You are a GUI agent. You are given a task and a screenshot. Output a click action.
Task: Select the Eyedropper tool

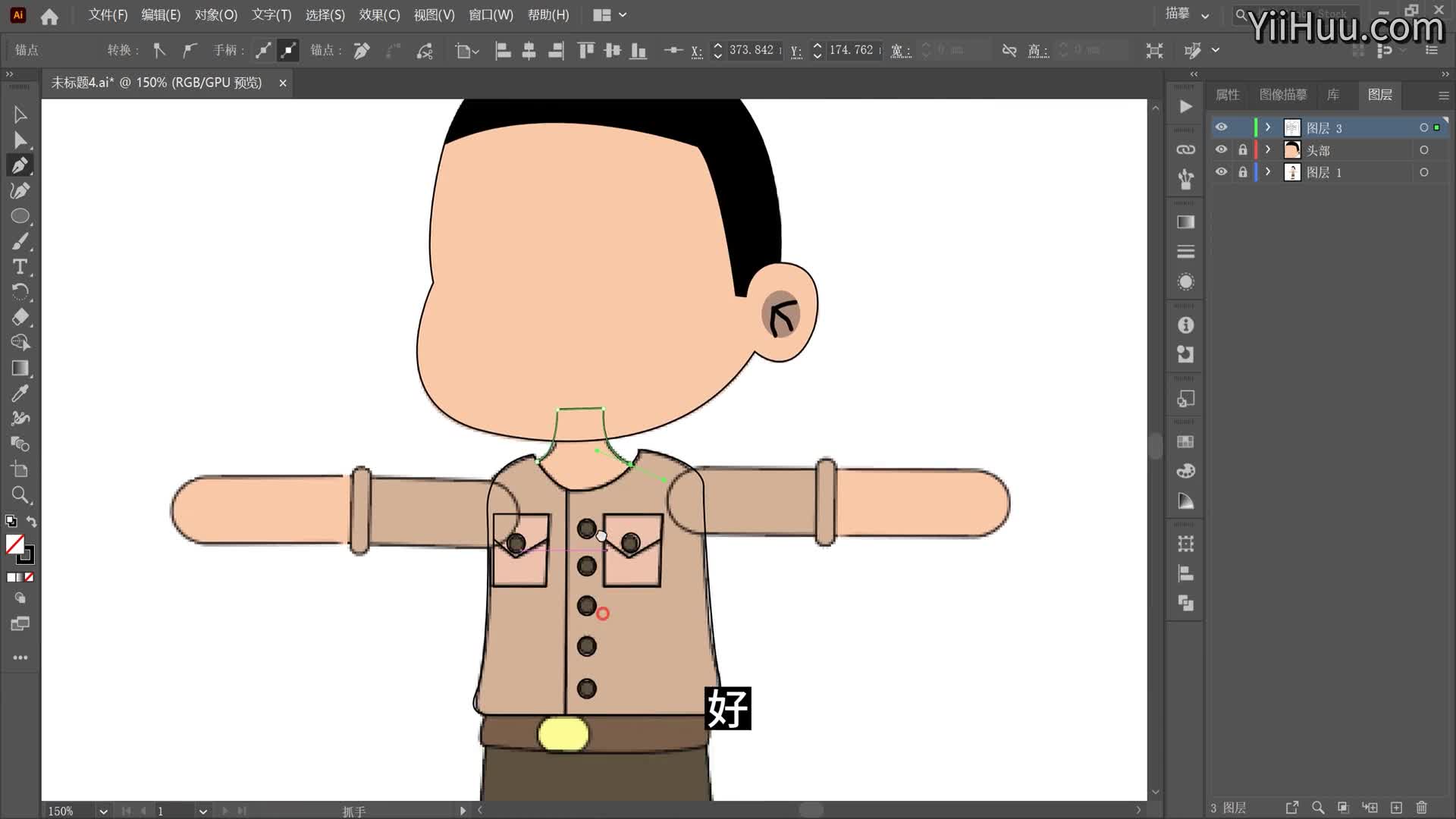point(20,394)
